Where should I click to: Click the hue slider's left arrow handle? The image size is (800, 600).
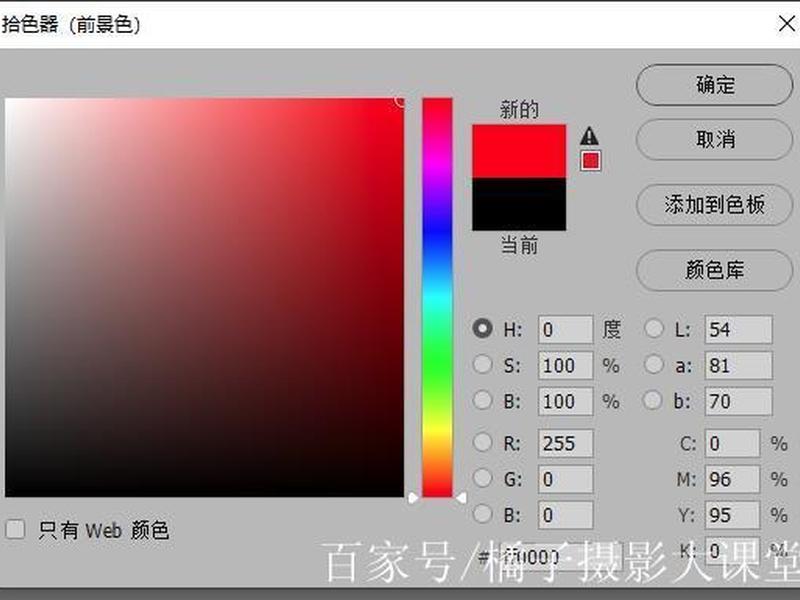click(413, 497)
